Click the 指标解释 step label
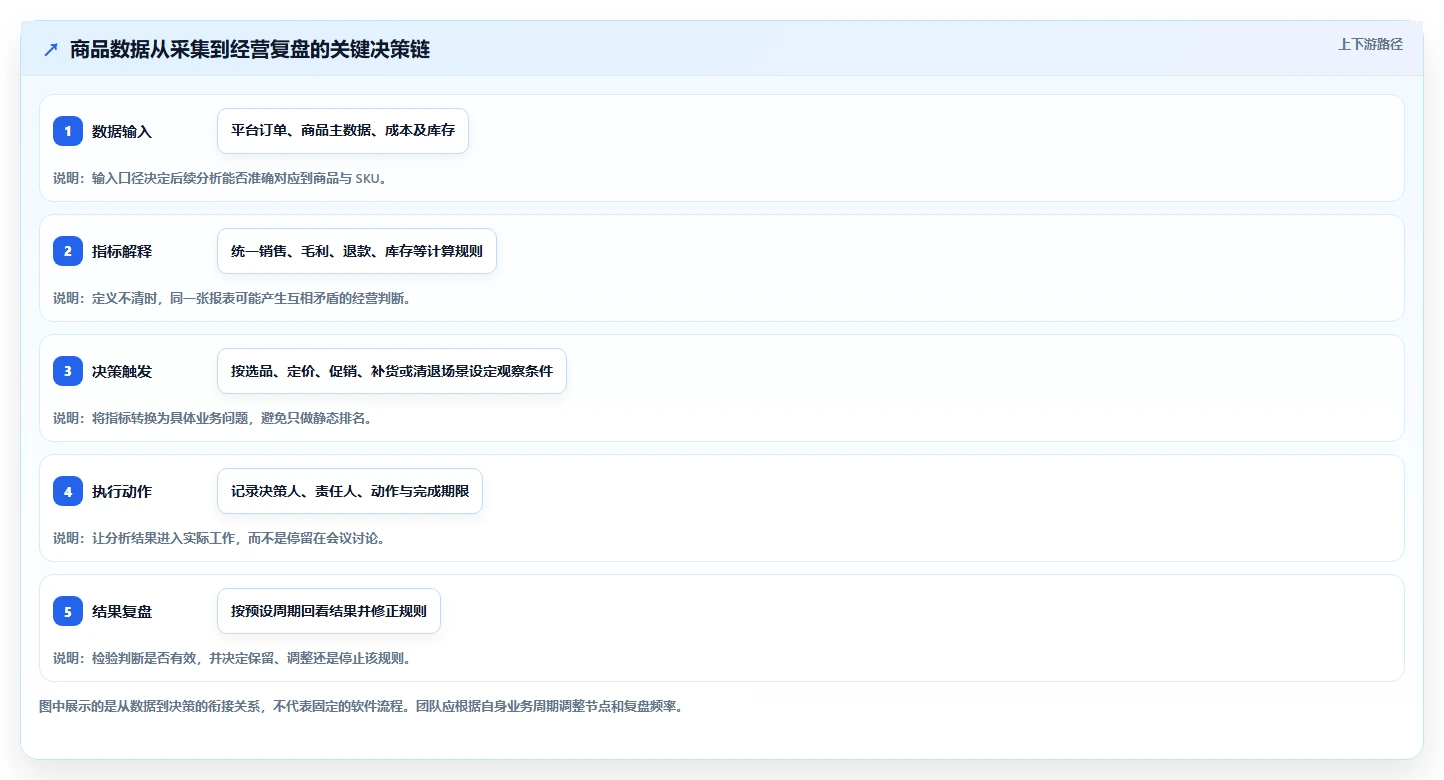1444x780 pixels. (x=122, y=251)
